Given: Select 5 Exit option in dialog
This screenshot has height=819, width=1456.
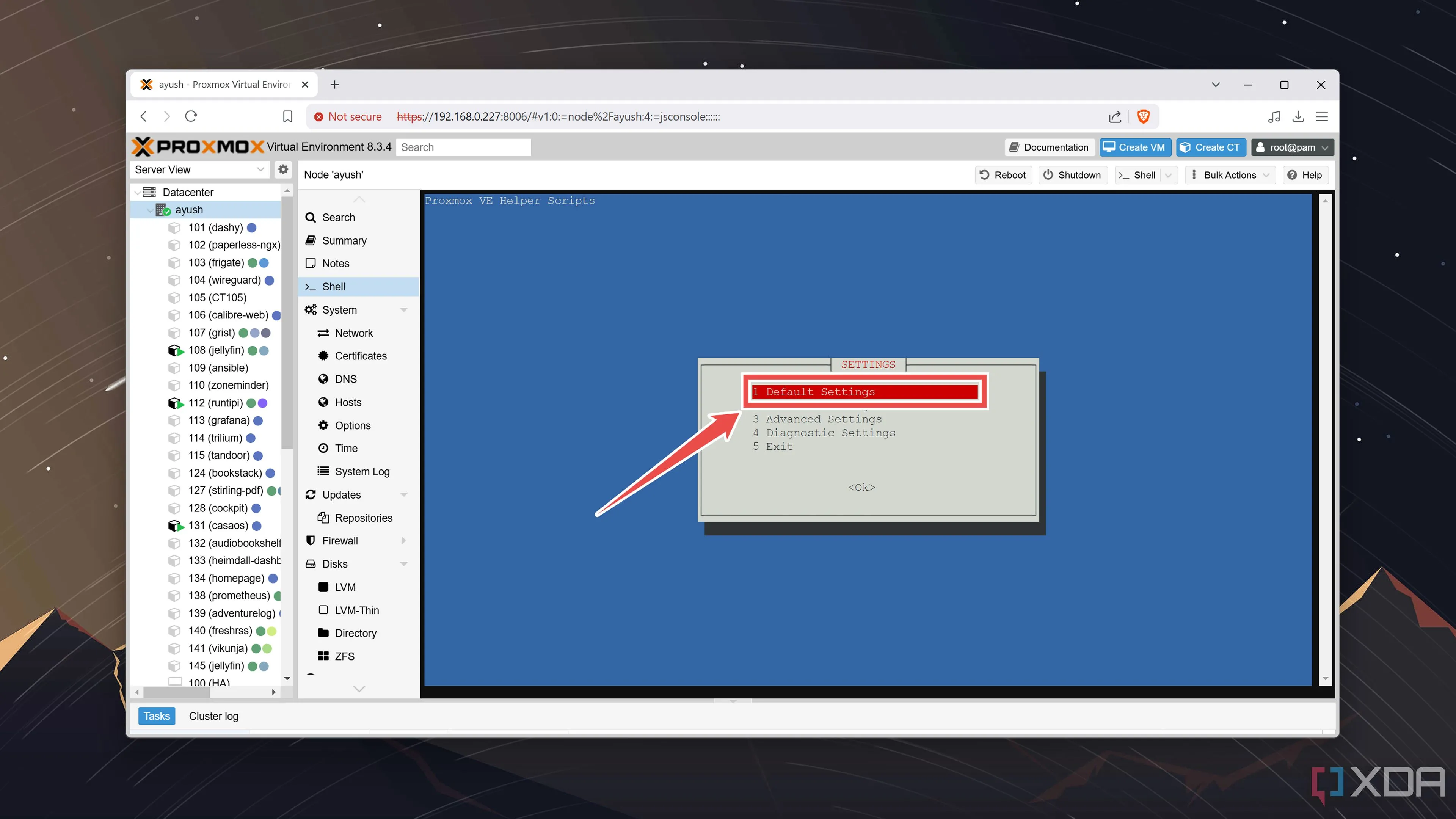Looking at the screenshot, I should (x=773, y=447).
